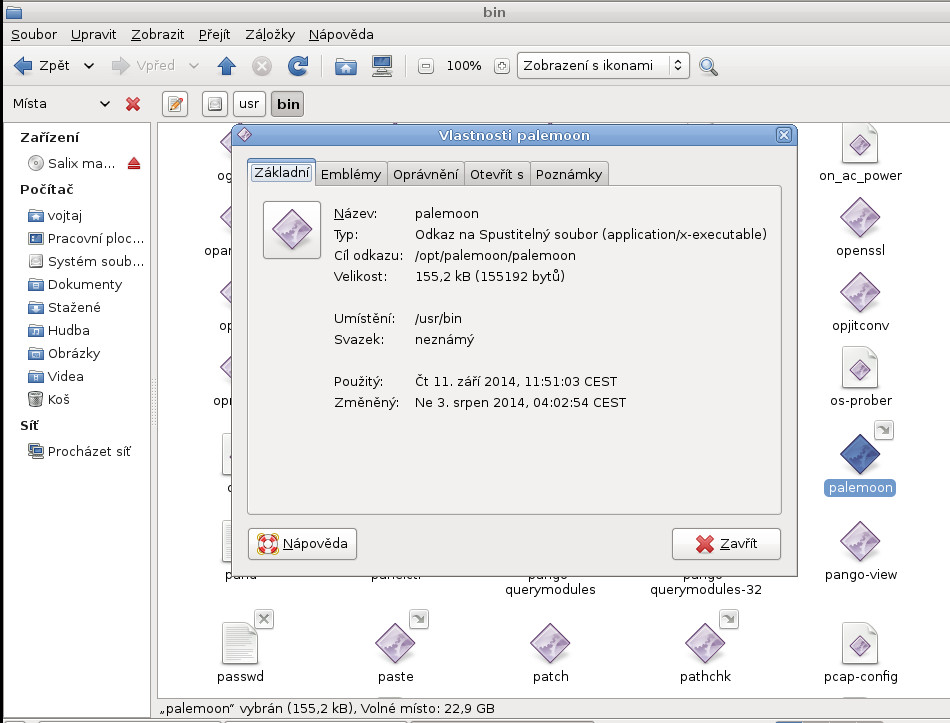Click the magnifier search icon

708,66
